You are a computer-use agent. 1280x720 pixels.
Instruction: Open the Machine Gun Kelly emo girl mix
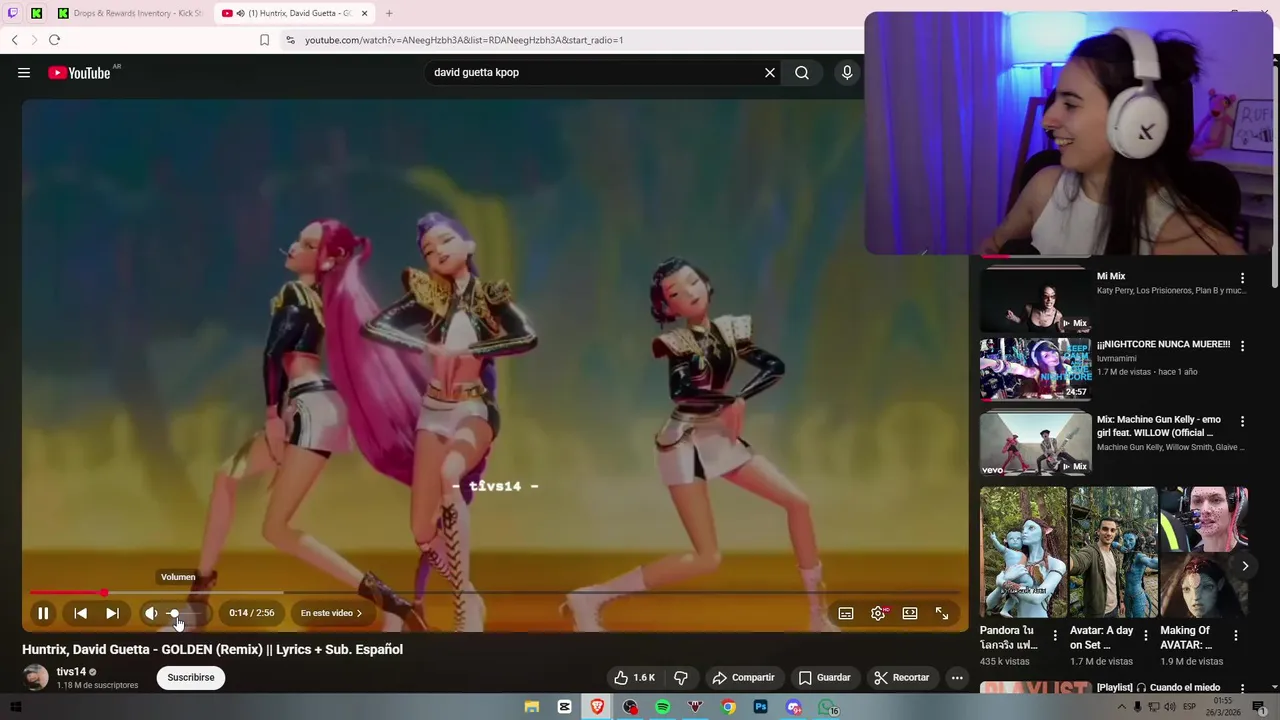pyautogui.click(x=1035, y=441)
